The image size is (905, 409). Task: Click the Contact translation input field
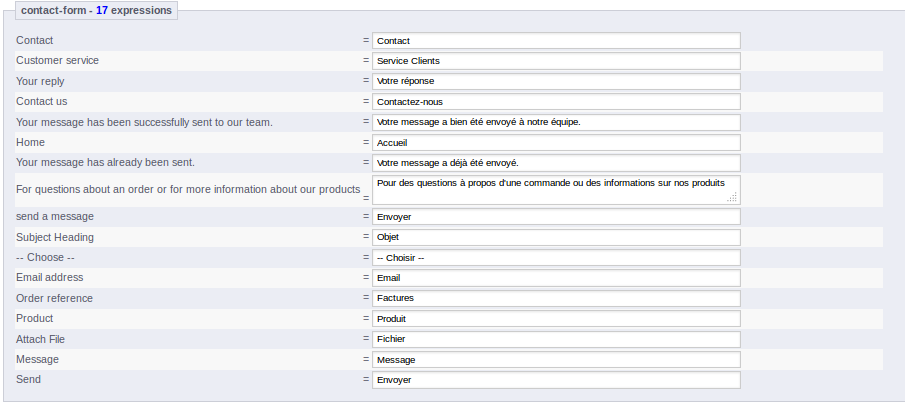coord(555,41)
